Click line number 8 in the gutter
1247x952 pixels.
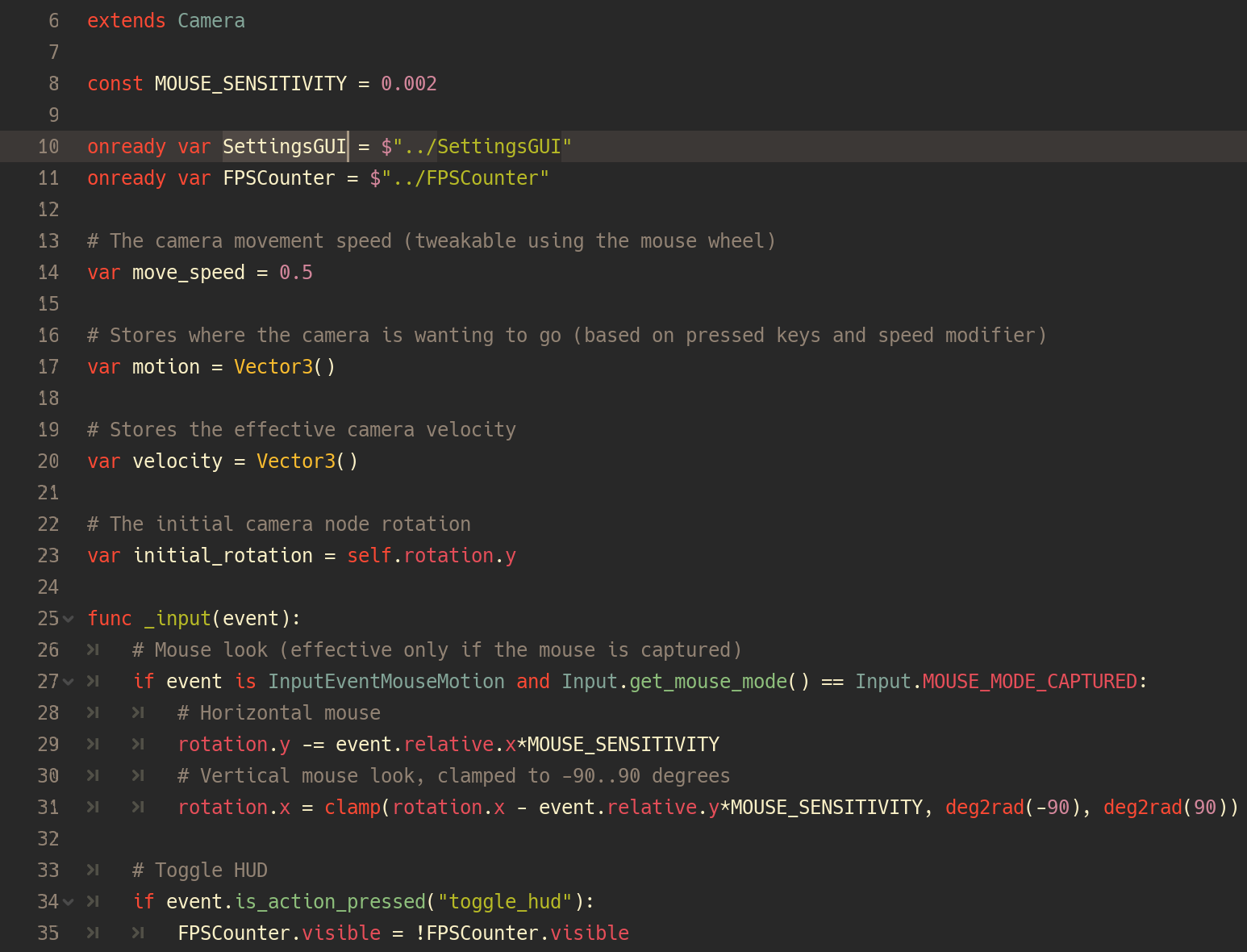coord(54,84)
